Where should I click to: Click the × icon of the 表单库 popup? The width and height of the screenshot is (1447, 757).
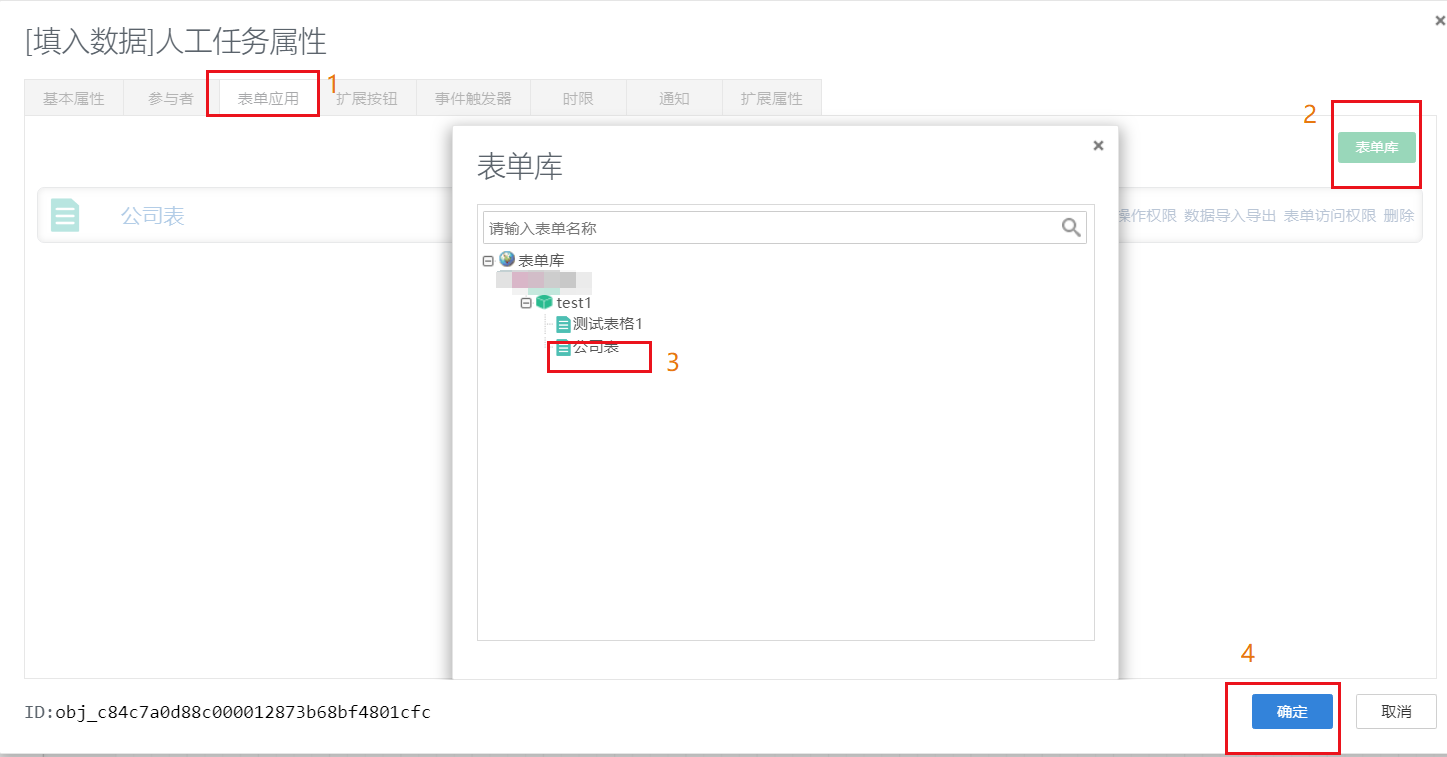[x=1097, y=145]
